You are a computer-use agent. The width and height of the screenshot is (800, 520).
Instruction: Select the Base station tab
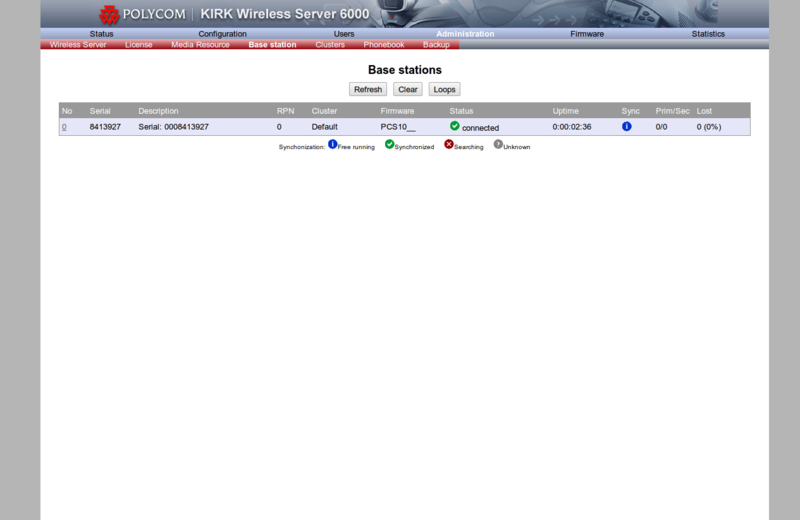point(272,45)
